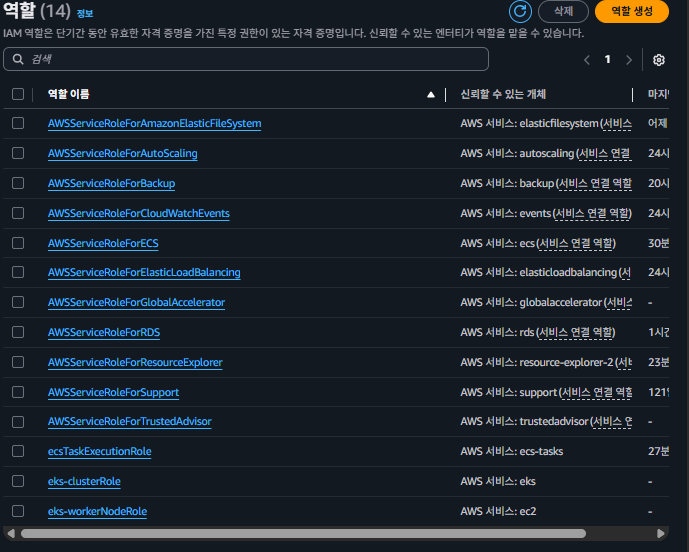Open AWSServiceRoleForGlobalAccelerator role link
This screenshot has width=689, height=552.
[x=136, y=302]
